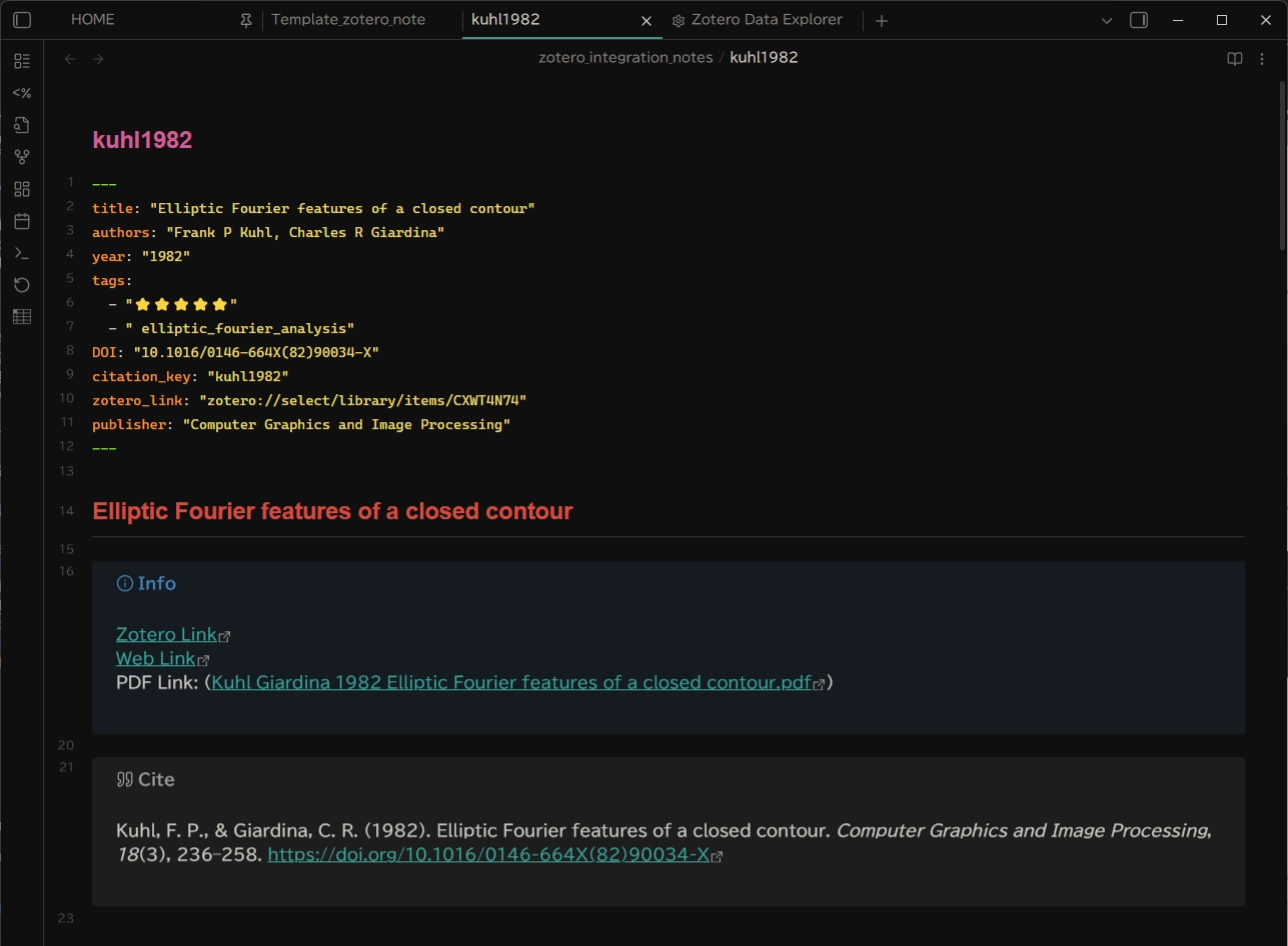1288x946 pixels.
Task: Toggle the right sidebar panel
Action: pyautogui.click(x=1138, y=20)
